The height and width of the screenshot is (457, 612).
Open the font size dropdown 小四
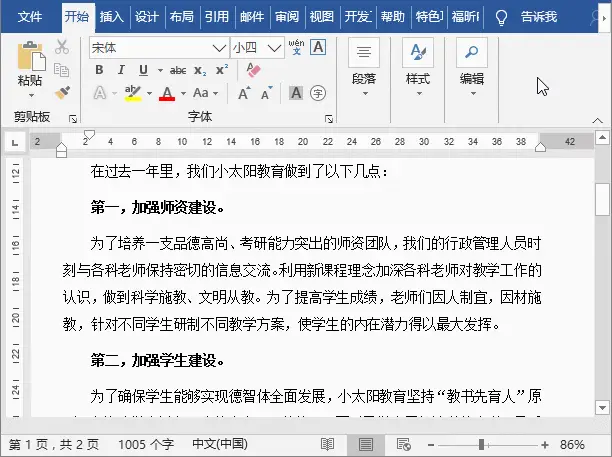274,48
